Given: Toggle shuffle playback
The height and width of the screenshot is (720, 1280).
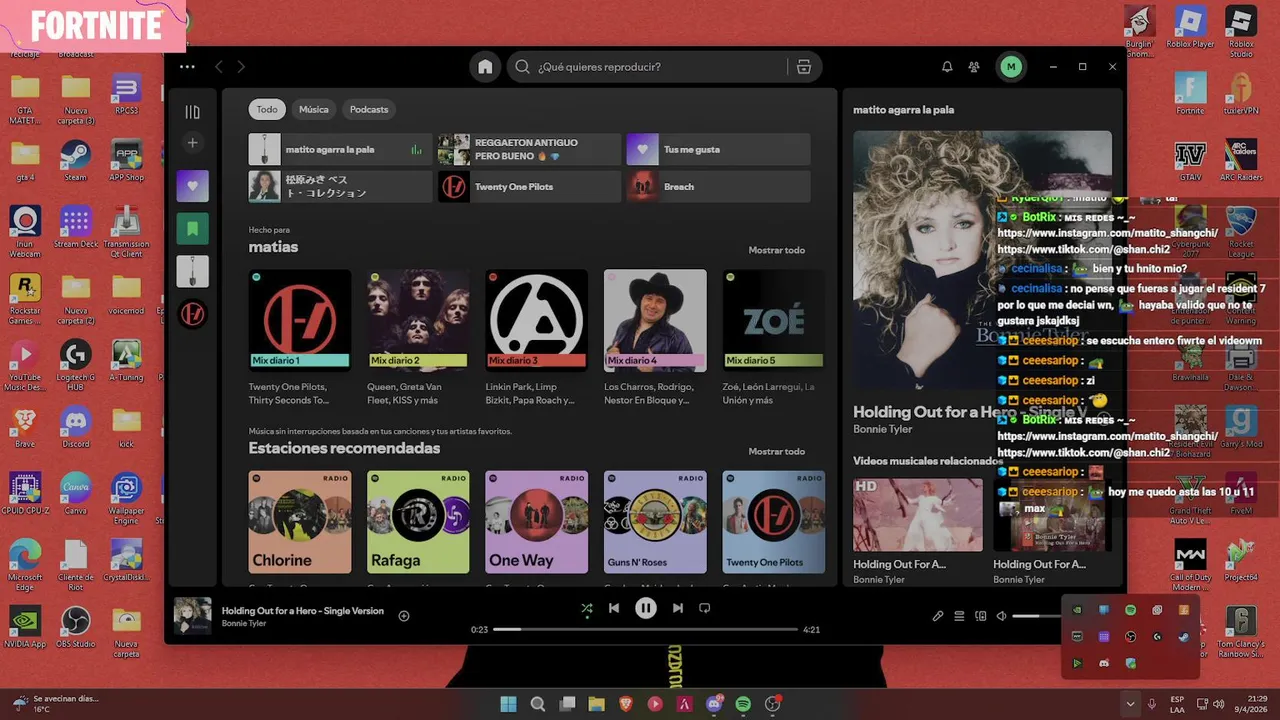Looking at the screenshot, I should [587, 608].
